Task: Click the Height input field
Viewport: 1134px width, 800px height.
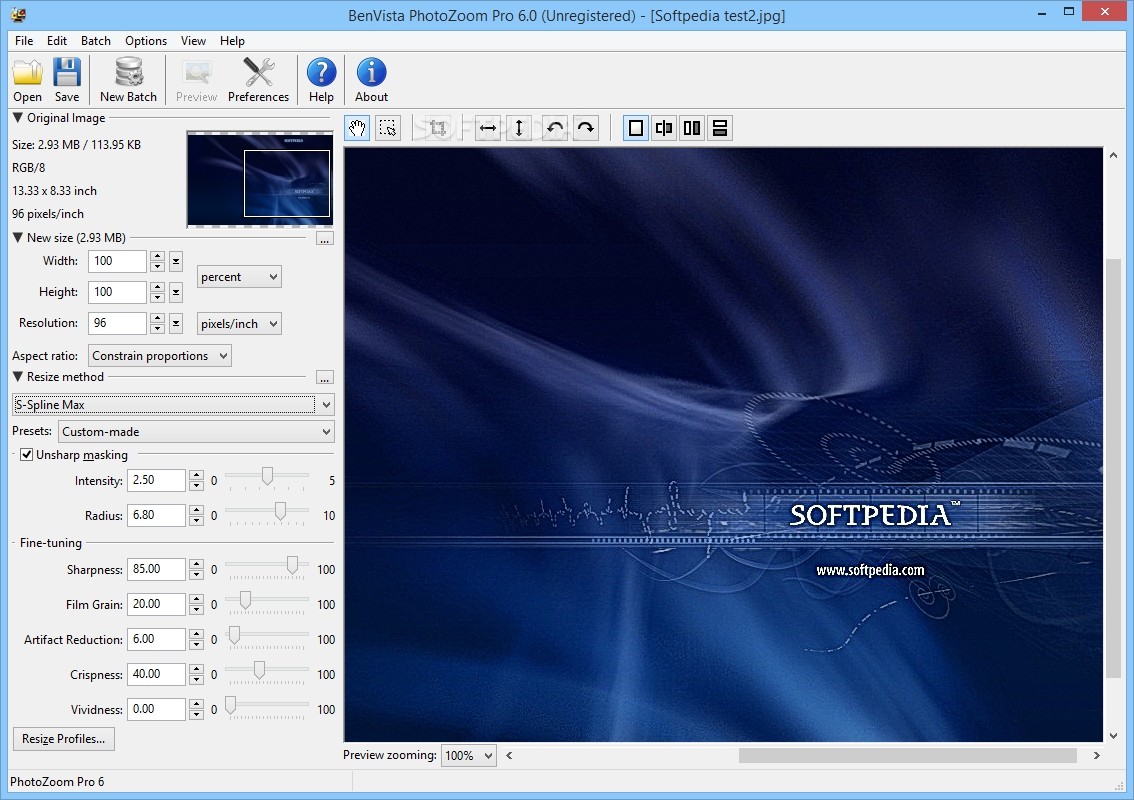Action: coord(117,292)
